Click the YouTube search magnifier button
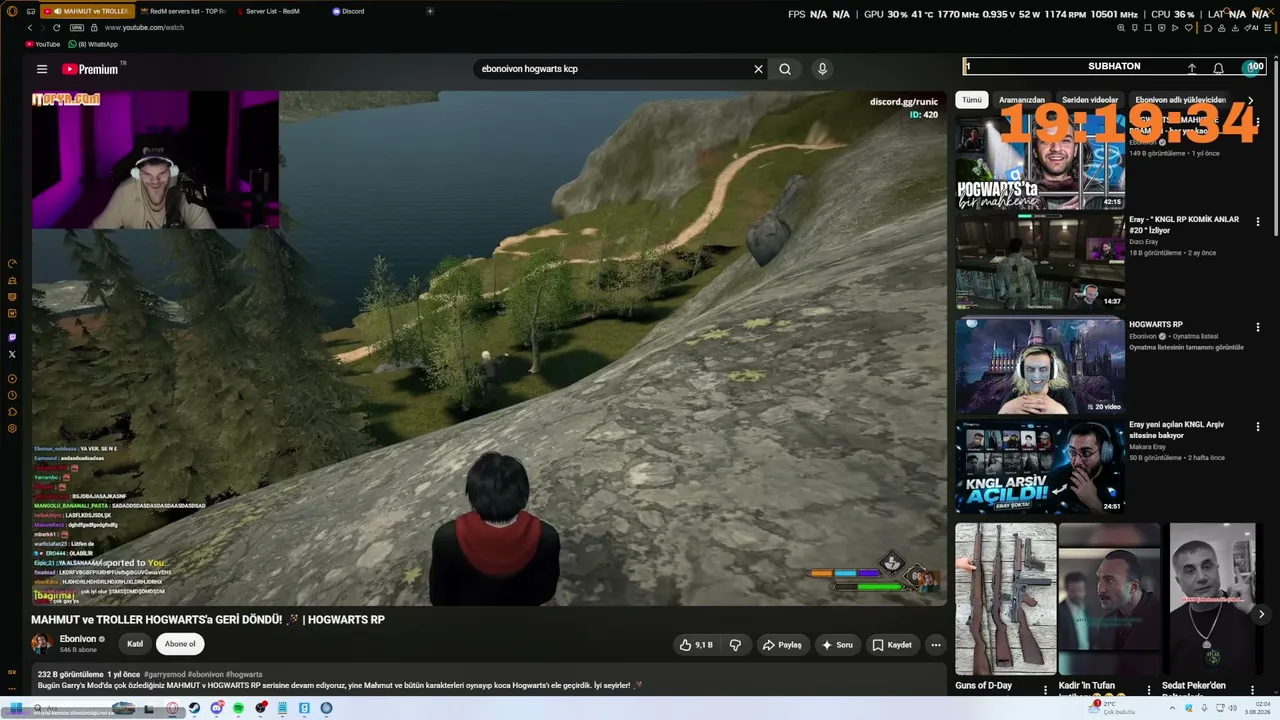The image size is (1280, 720). pyautogui.click(x=785, y=69)
